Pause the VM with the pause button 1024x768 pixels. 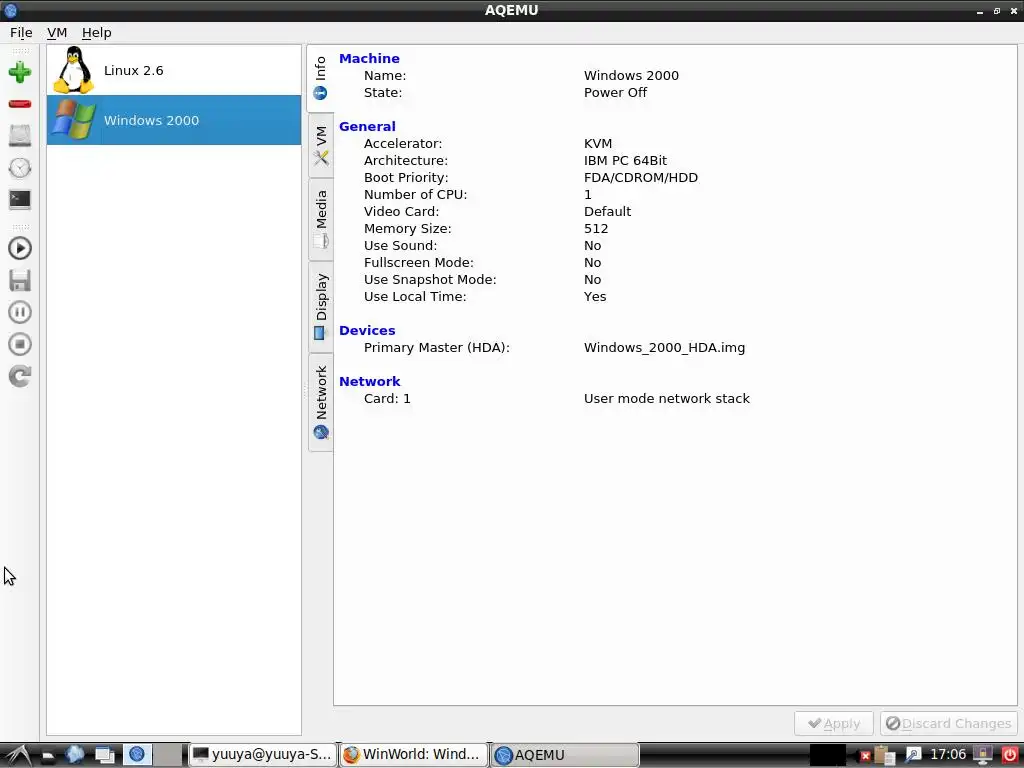click(20, 312)
